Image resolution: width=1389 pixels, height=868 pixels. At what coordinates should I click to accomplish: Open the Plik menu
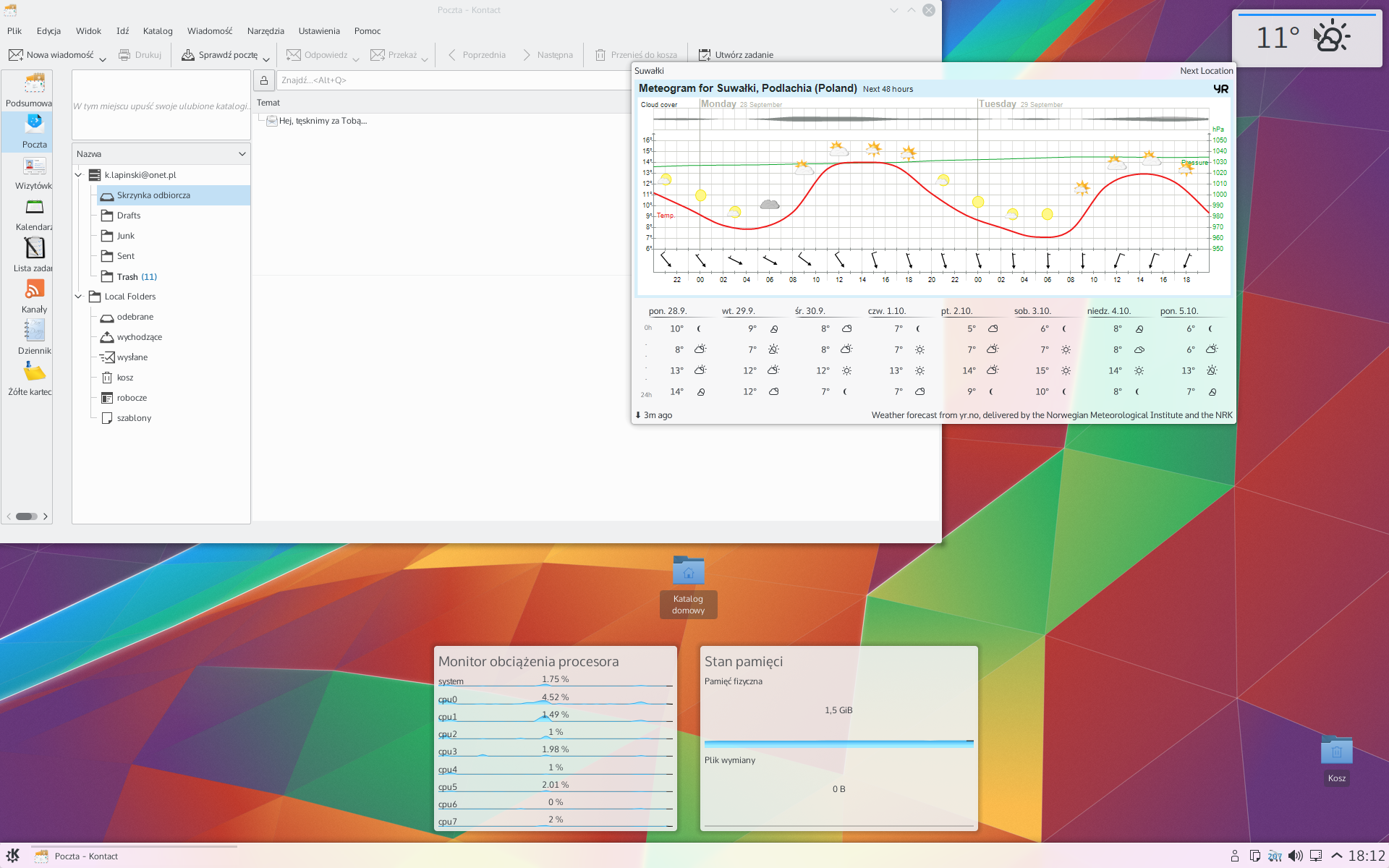(x=14, y=31)
